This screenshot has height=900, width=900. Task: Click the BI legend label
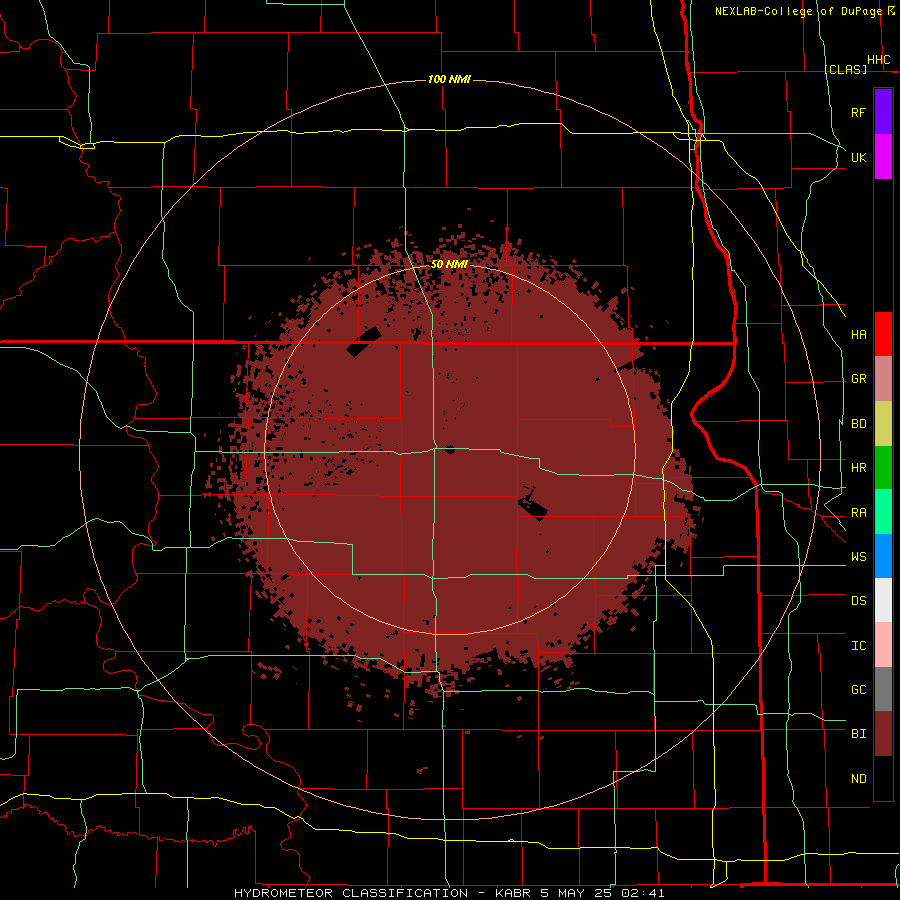click(858, 734)
